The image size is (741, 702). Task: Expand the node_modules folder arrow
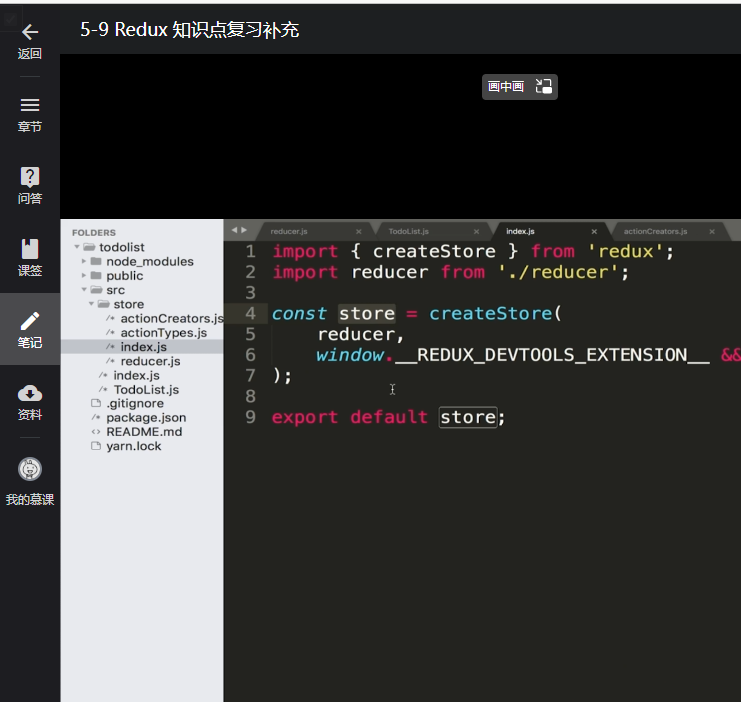pos(84,261)
